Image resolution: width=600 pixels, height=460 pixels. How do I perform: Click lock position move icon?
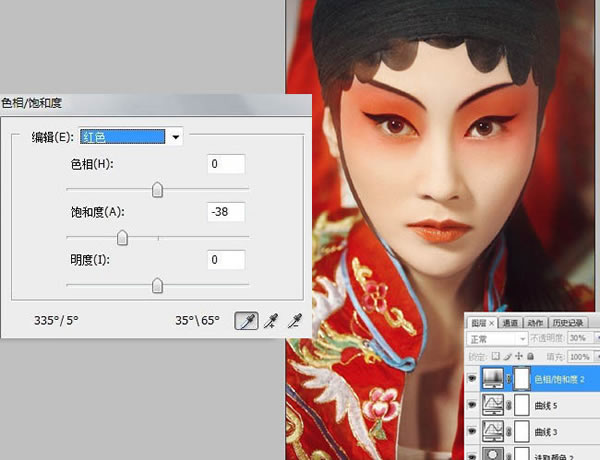(x=518, y=356)
